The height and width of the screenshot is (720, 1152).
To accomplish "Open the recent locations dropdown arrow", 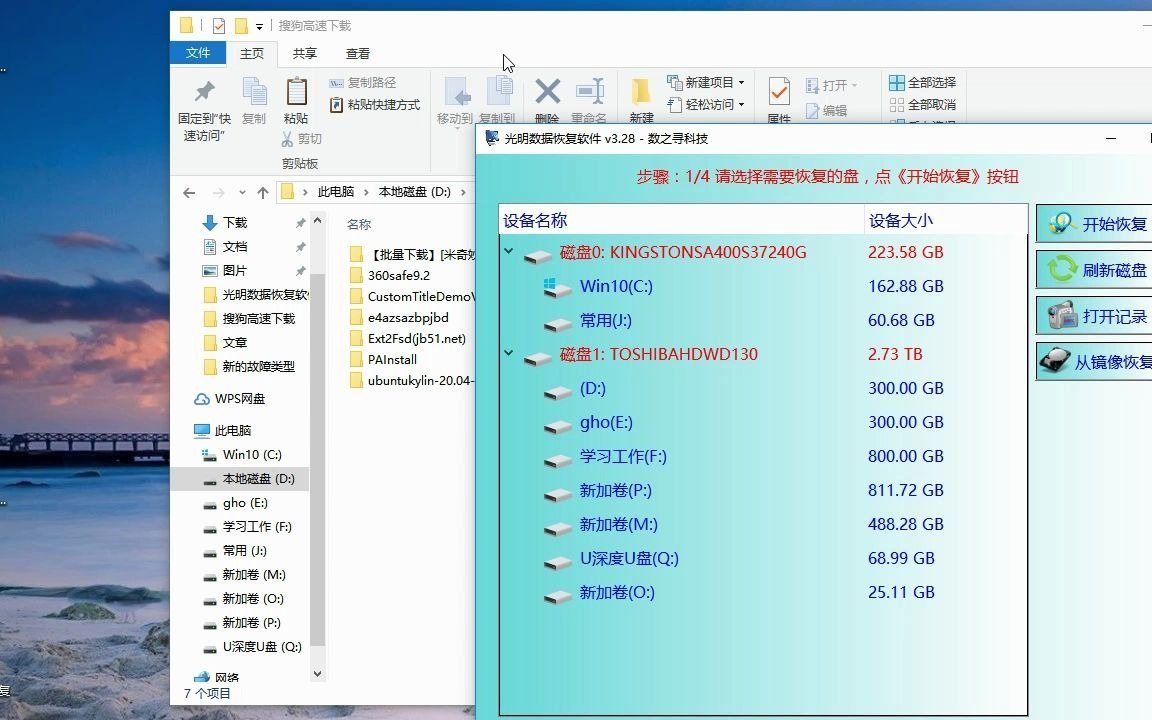I will pyautogui.click(x=242, y=192).
